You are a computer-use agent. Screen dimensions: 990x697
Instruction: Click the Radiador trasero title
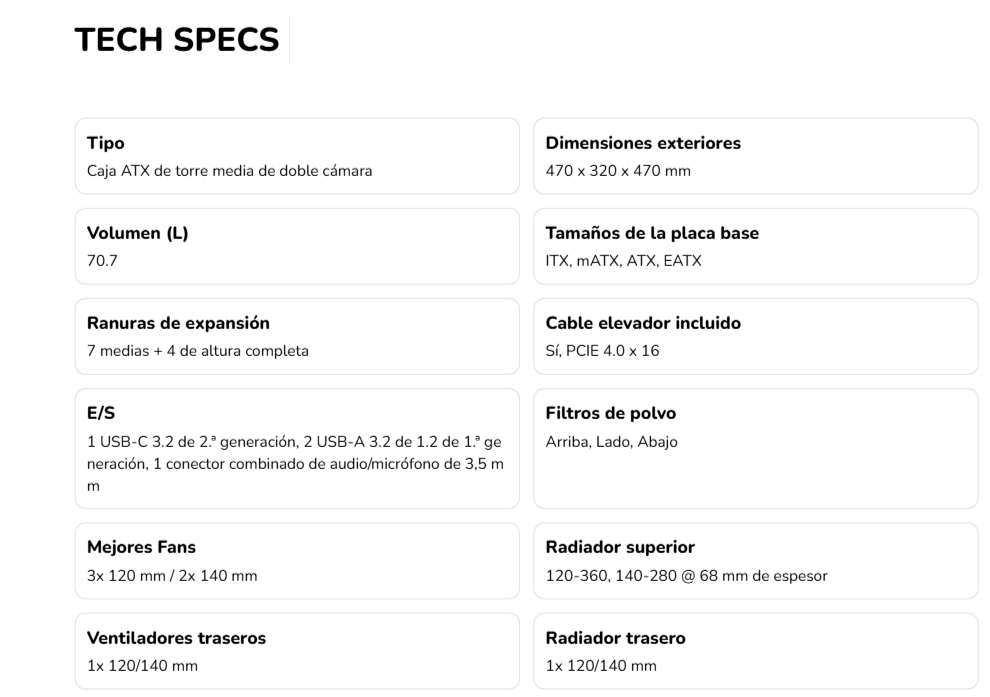click(x=615, y=638)
